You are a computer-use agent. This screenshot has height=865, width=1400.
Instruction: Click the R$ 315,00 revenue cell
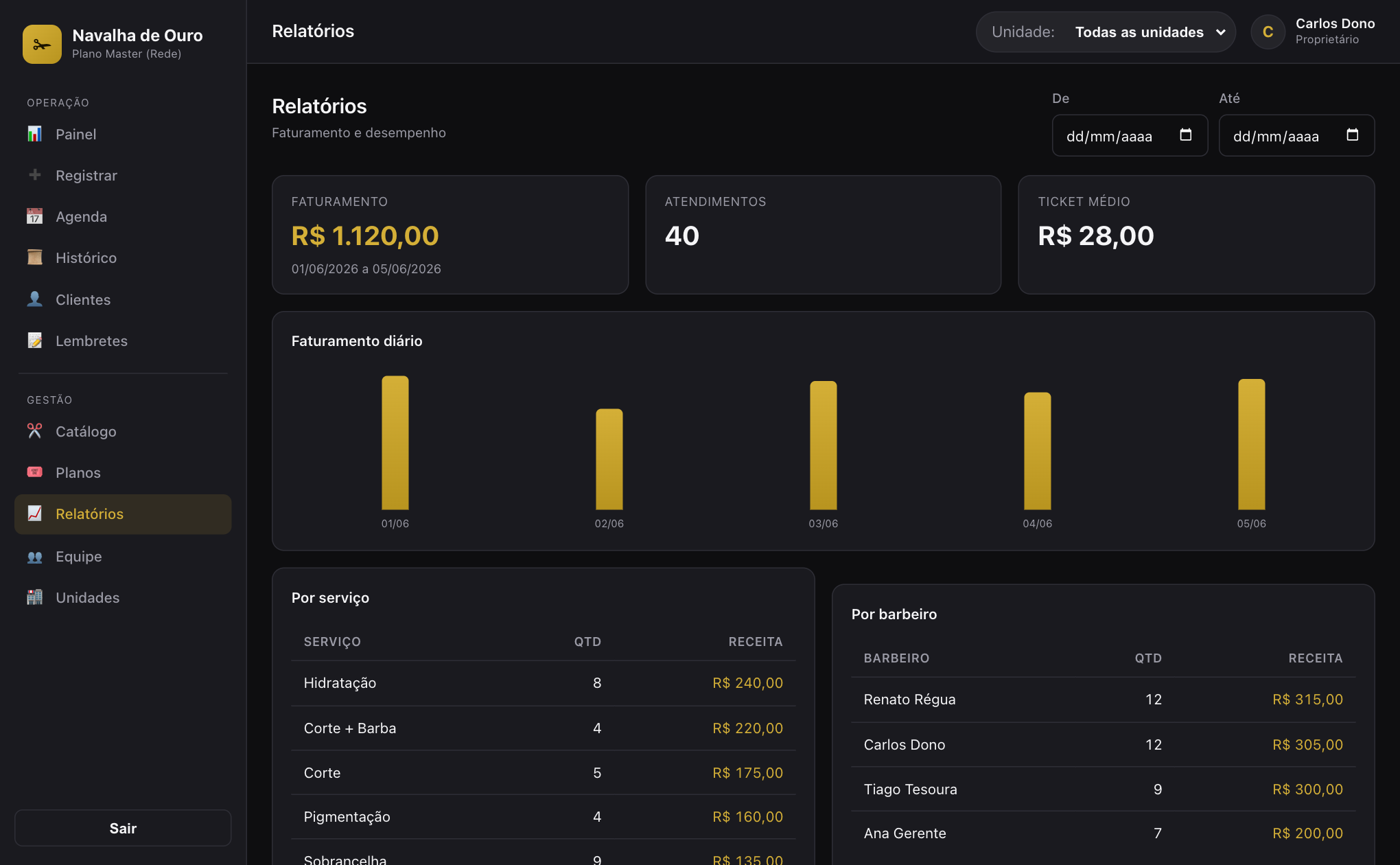coord(1307,700)
